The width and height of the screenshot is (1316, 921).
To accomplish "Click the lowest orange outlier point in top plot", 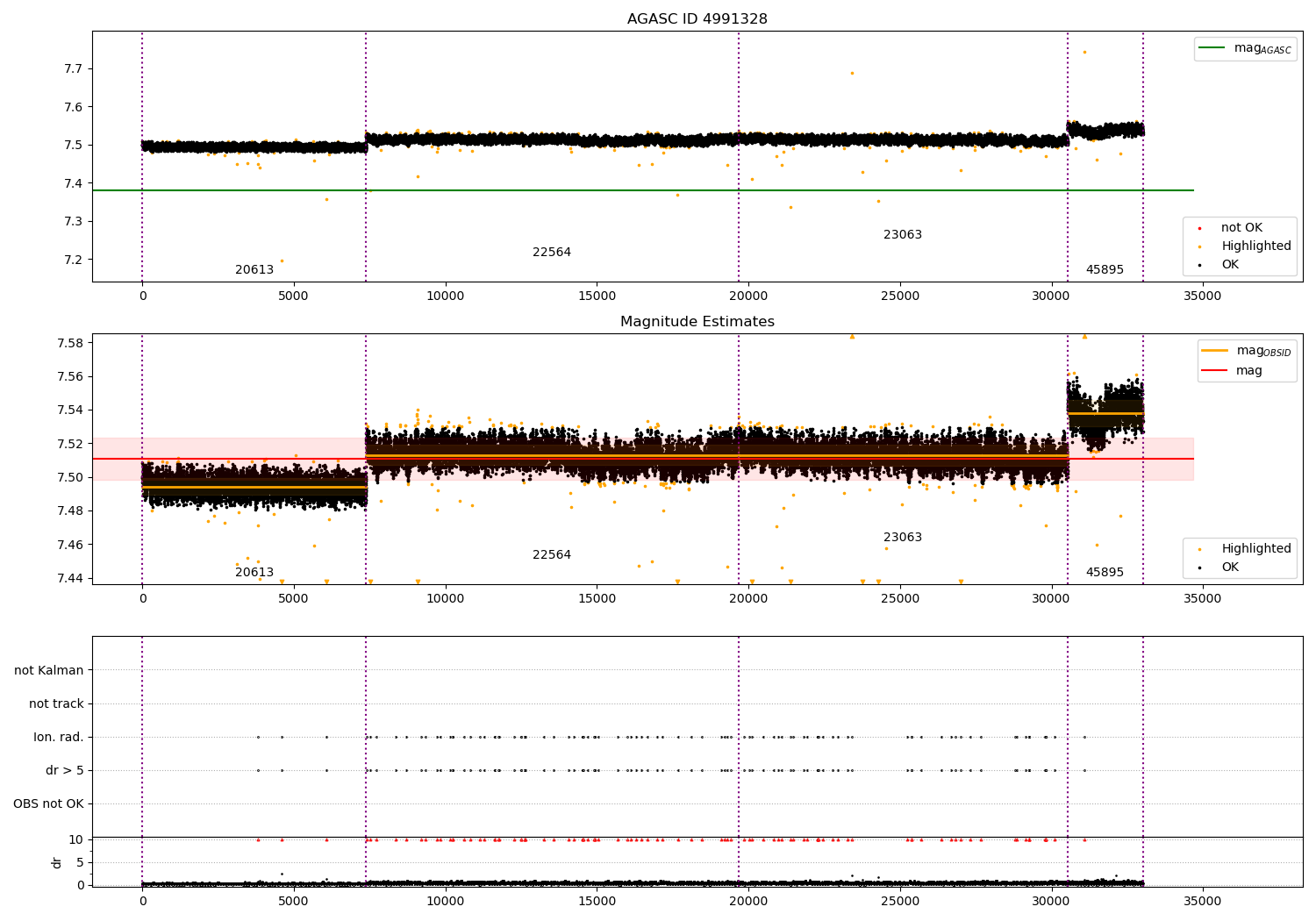I will tap(282, 261).
